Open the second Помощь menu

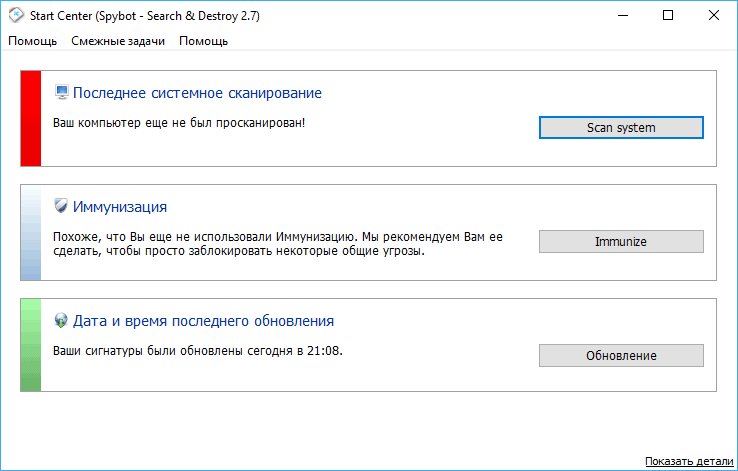coord(203,41)
